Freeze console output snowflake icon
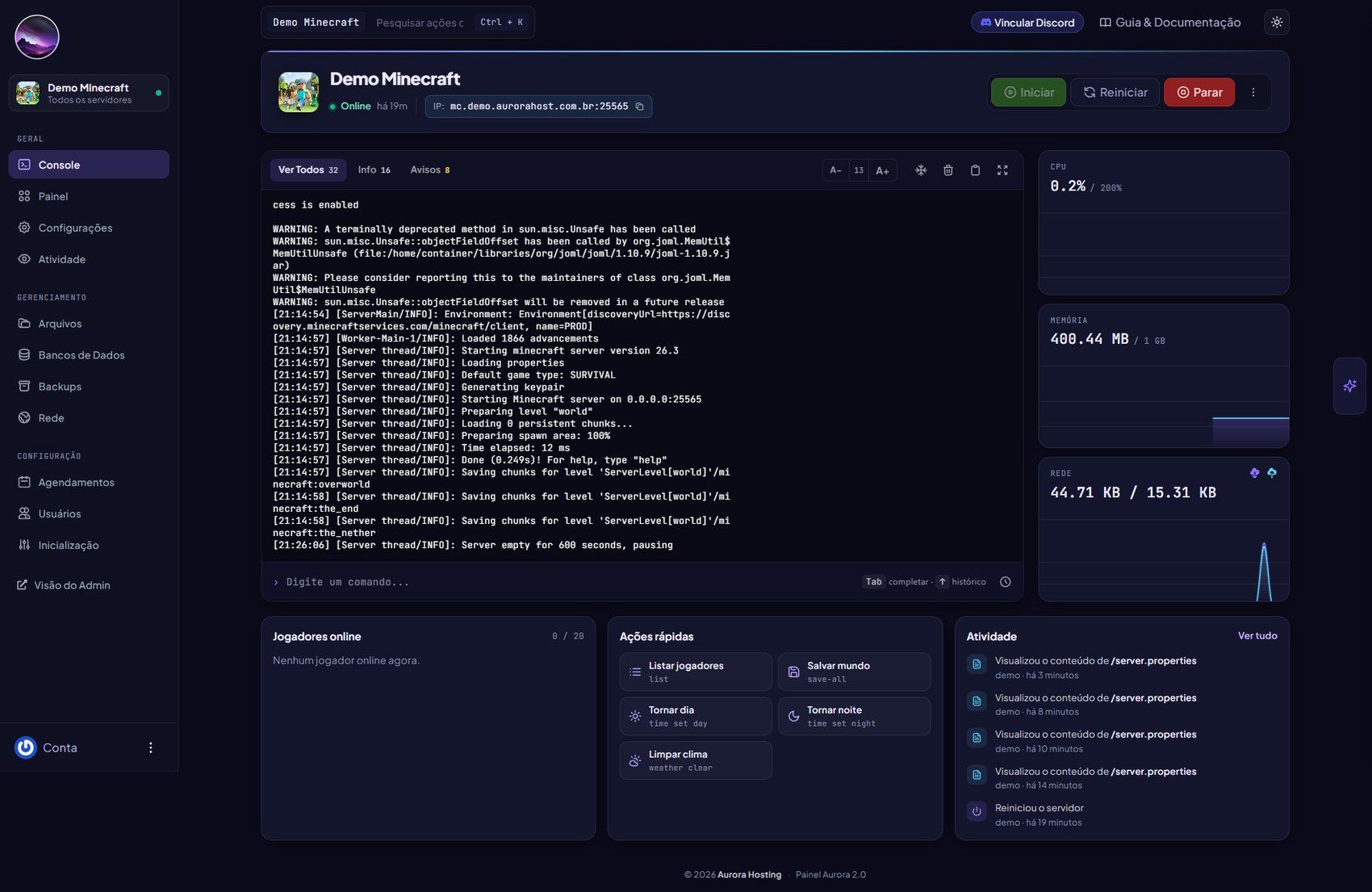This screenshot has width=1372, height=892. click(921, 170)
